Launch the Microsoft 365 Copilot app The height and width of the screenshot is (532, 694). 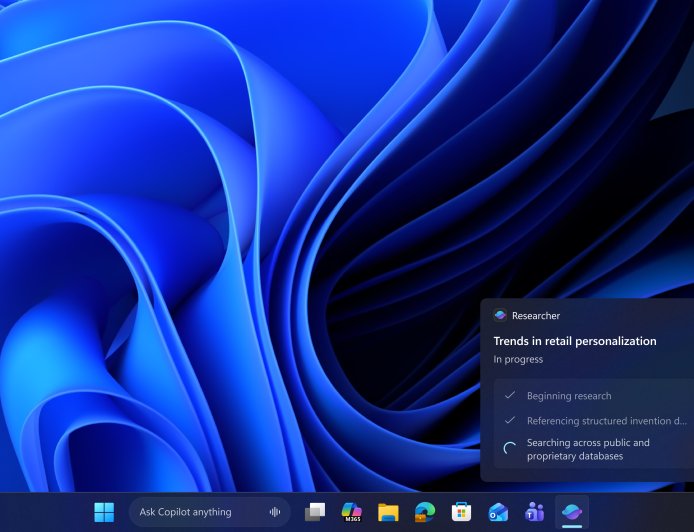[x=351, y=512]
